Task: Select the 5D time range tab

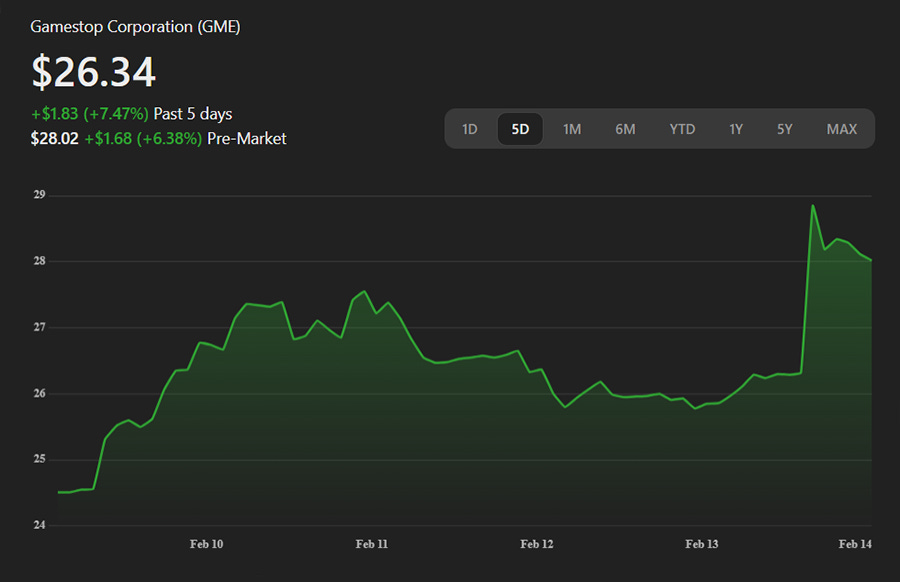Action: click(520, 129)
